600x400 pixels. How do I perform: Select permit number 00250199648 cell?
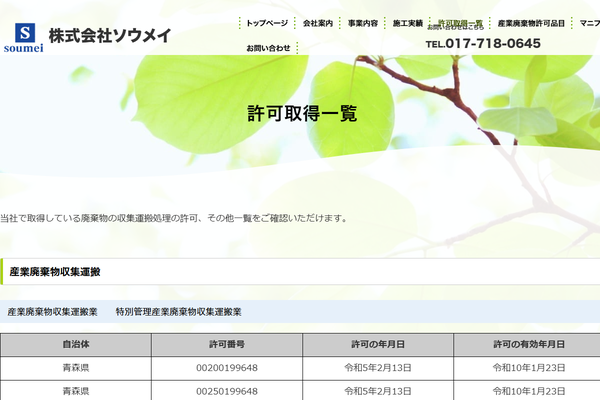click(x=227, y=391)
